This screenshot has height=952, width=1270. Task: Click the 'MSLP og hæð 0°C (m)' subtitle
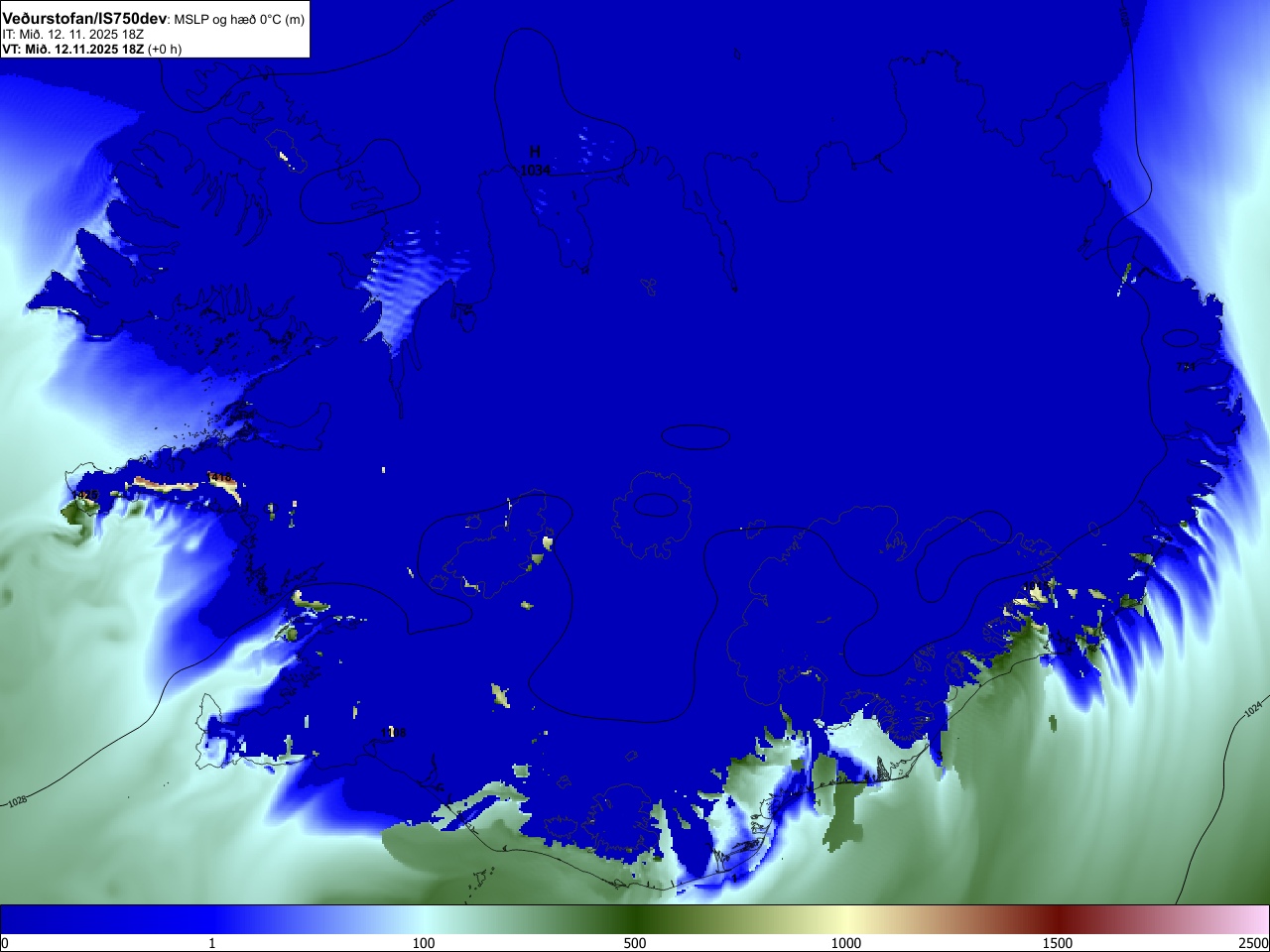[x=239, y=20]
